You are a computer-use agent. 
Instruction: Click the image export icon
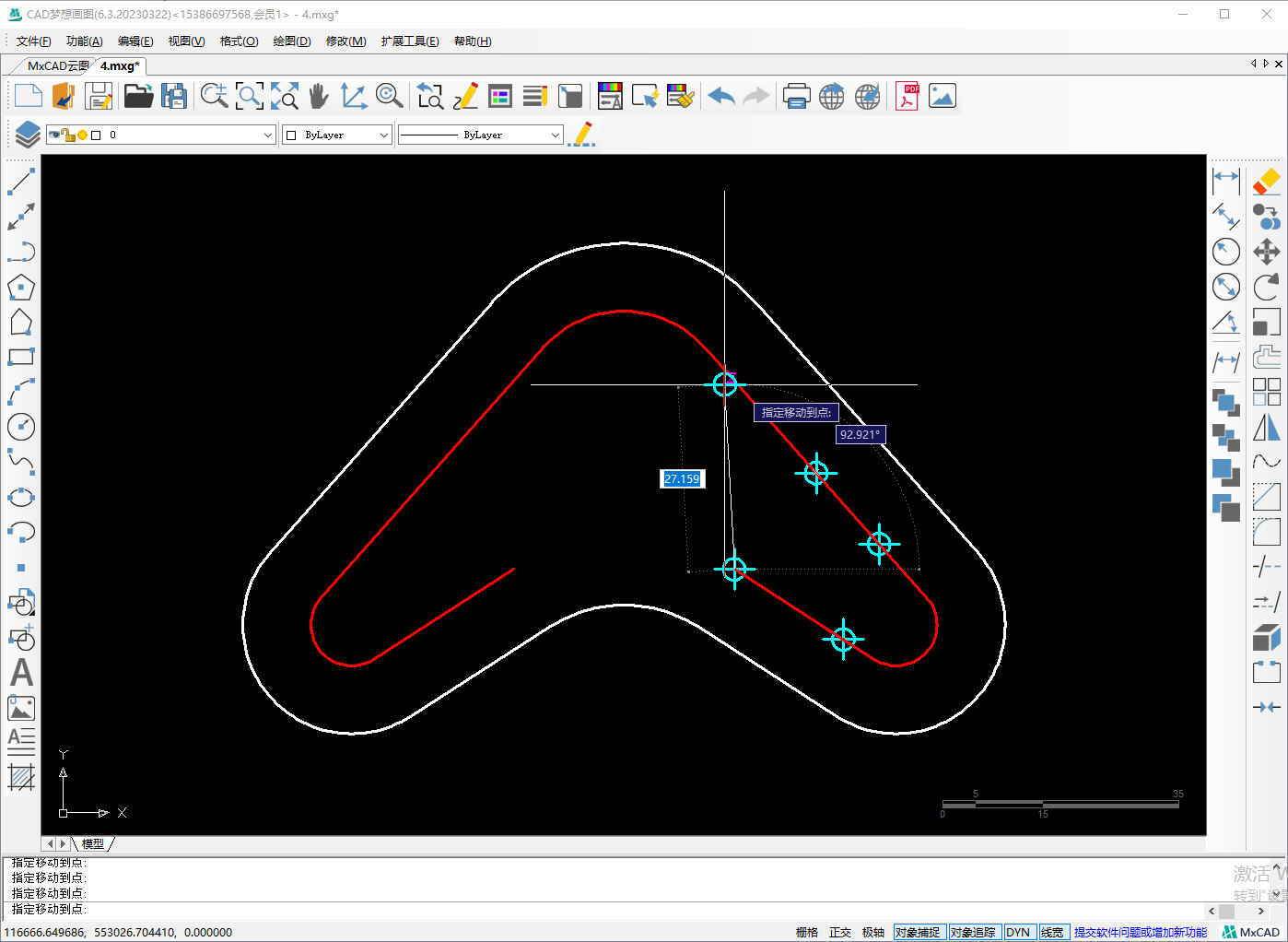coord(943,96)
